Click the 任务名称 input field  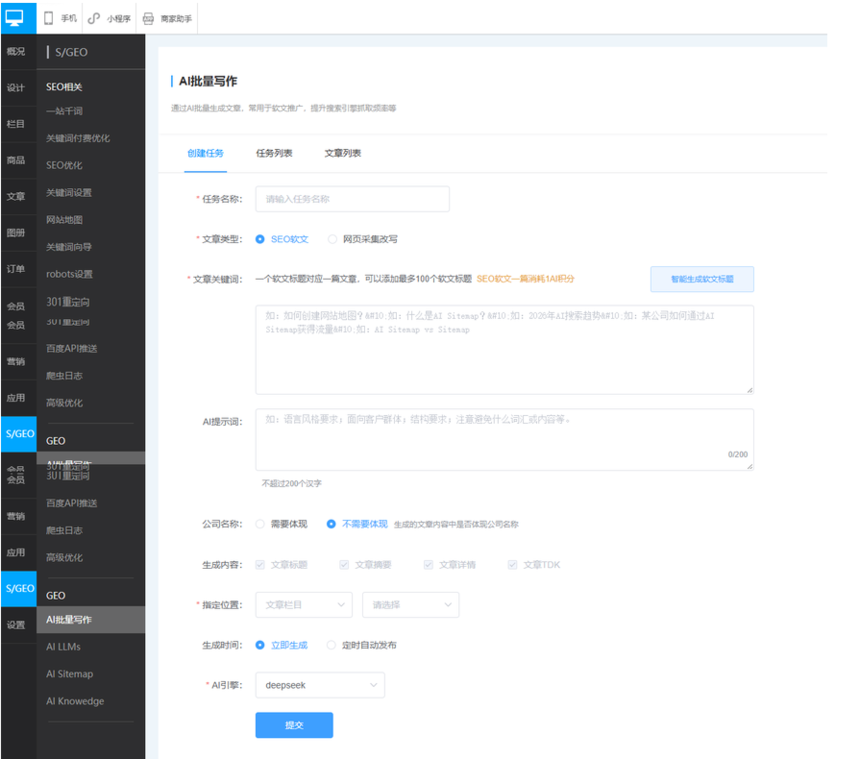coord(353,199)
